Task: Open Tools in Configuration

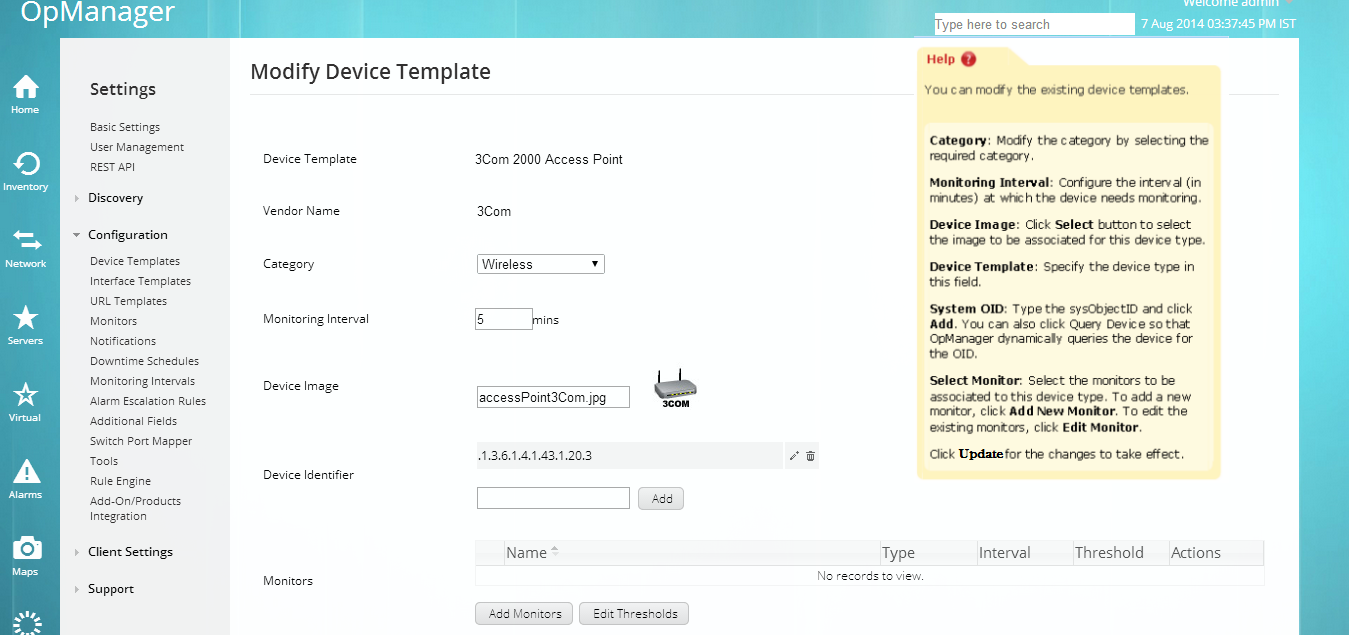Action: click(104, 461)
